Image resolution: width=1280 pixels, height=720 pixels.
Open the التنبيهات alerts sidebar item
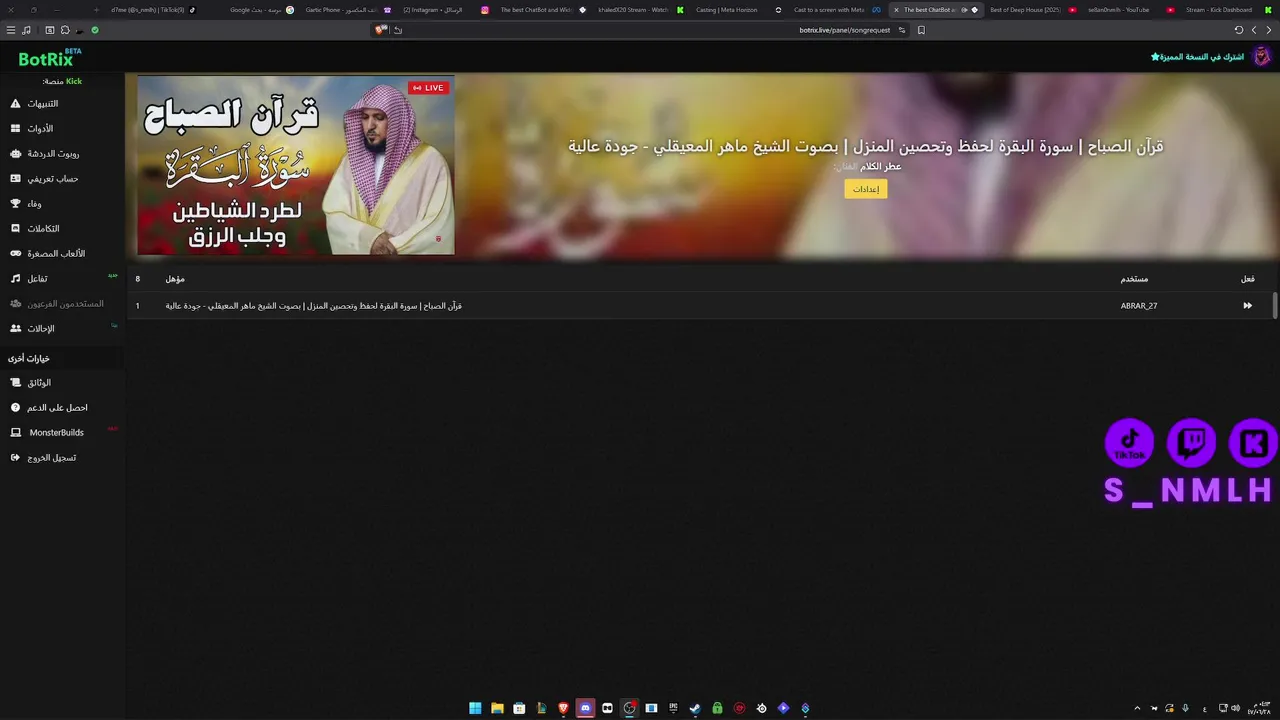62,104
